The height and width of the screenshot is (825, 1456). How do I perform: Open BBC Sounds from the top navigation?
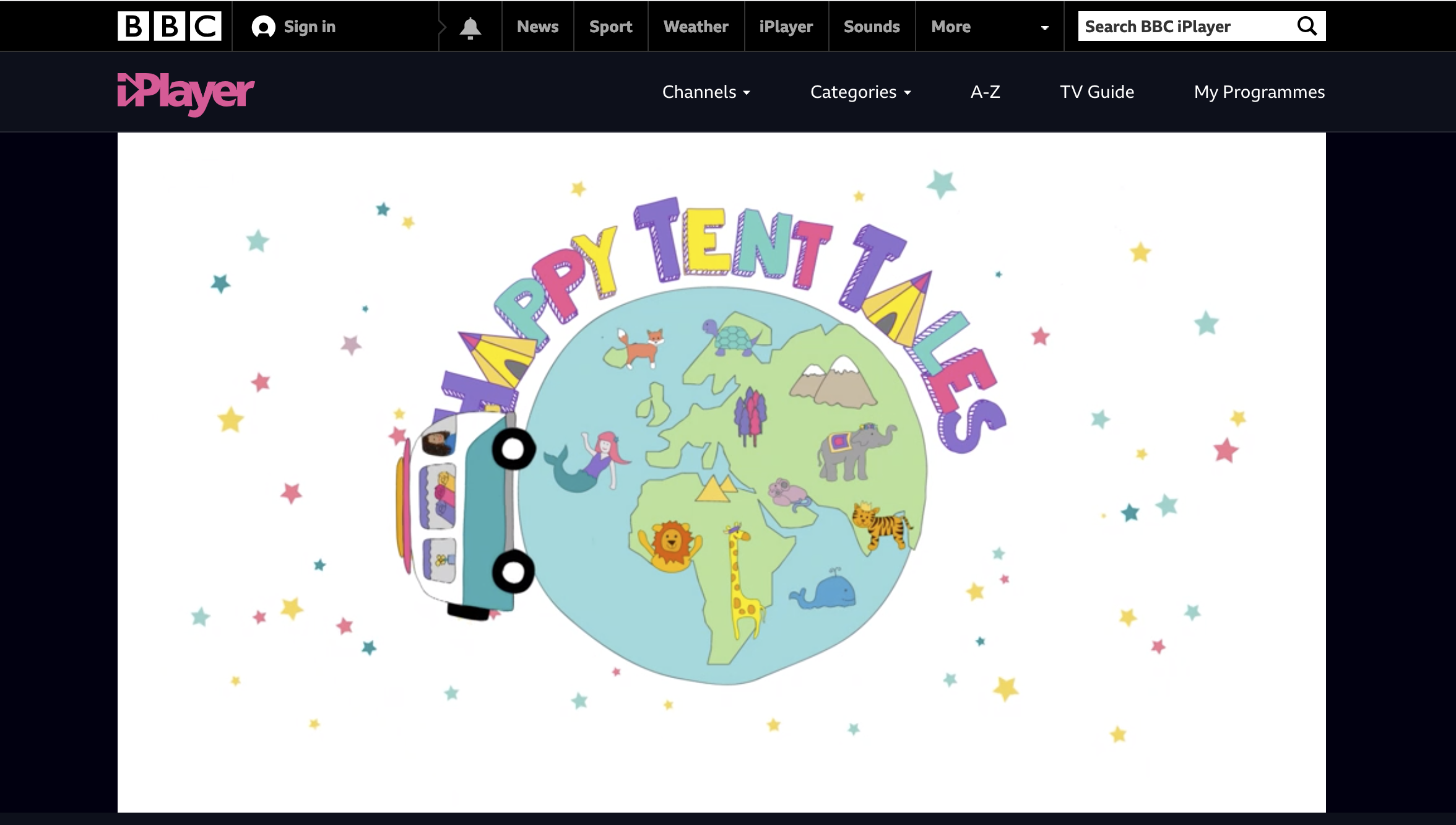pyautogui.click(x=872, y=27)
